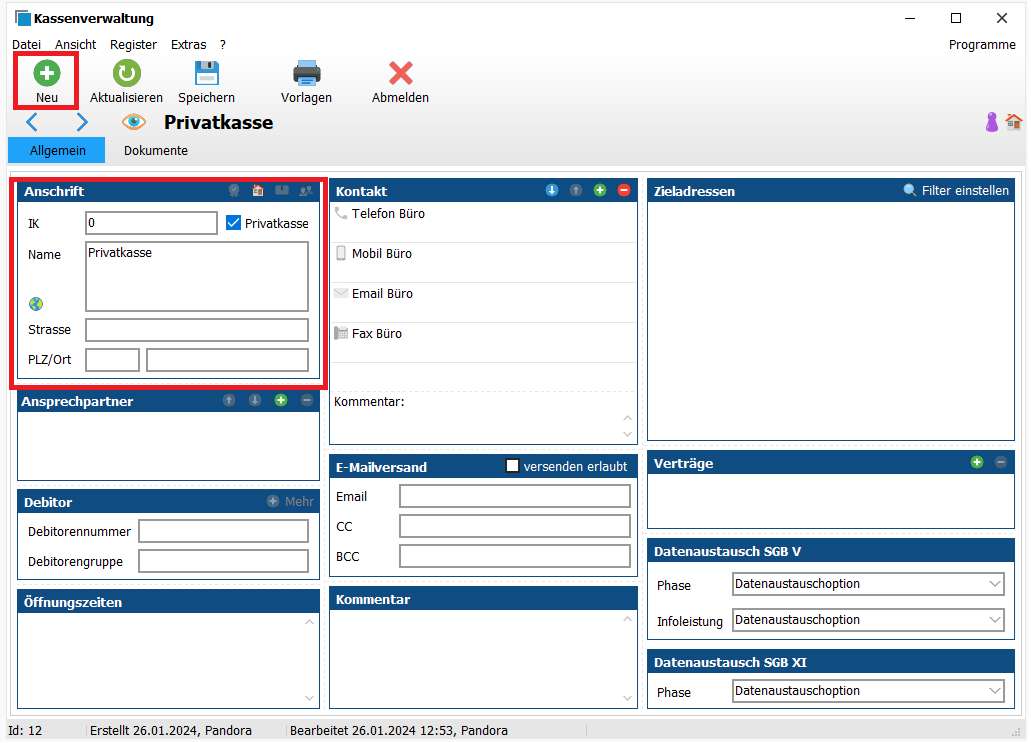Screen dimensions: 1031x743
Task: Click the card icon in Anschrift header
Action: [282, 191]
